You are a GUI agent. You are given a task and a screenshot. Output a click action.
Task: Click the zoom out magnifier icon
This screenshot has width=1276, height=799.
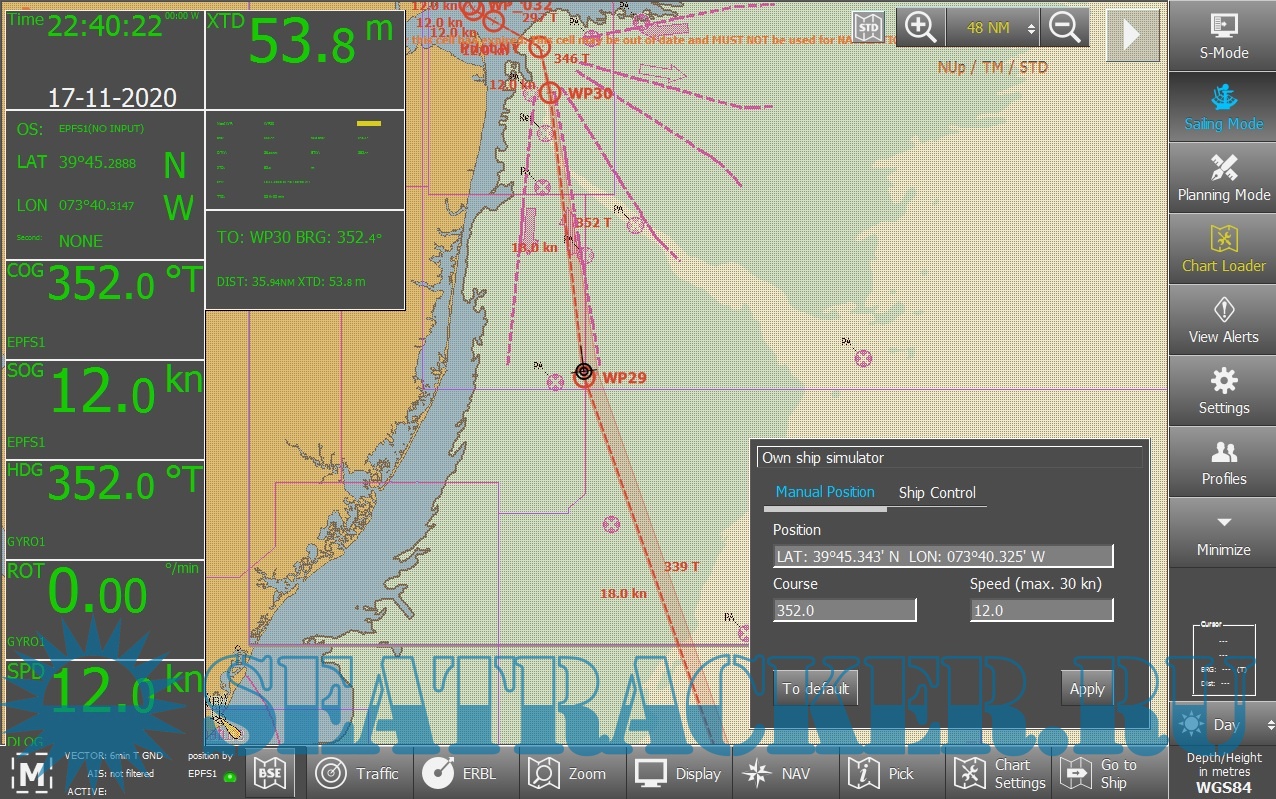pyautogui.click(x=1064, y=29)
